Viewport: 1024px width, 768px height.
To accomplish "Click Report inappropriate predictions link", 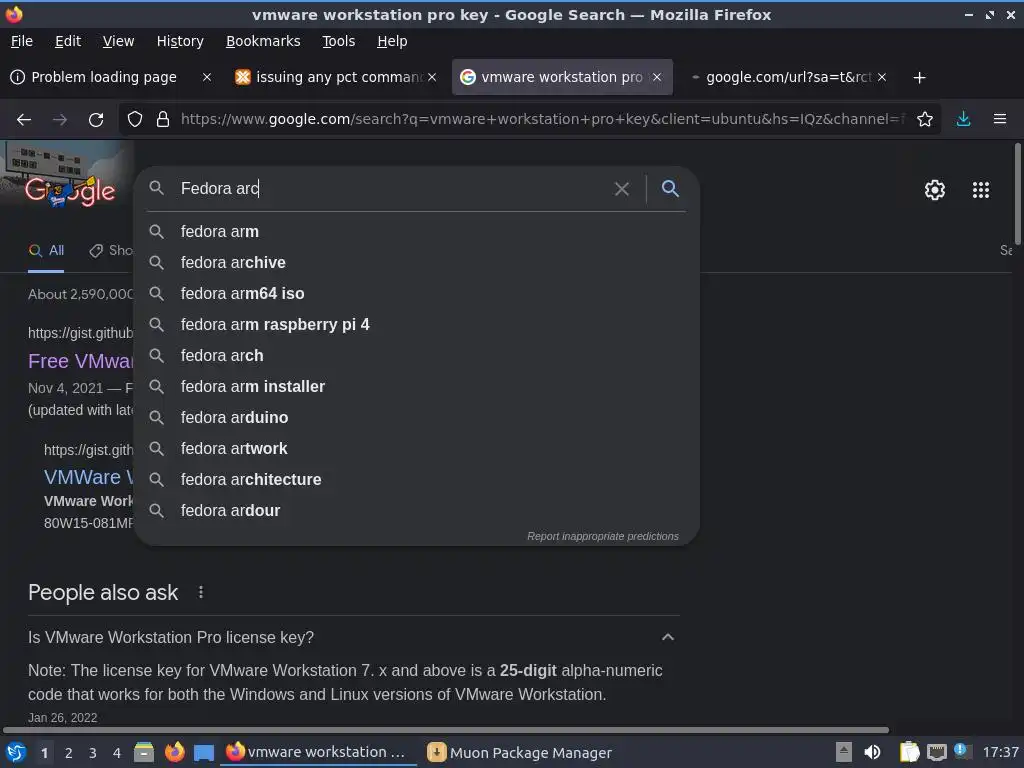I will click(602, 536).
